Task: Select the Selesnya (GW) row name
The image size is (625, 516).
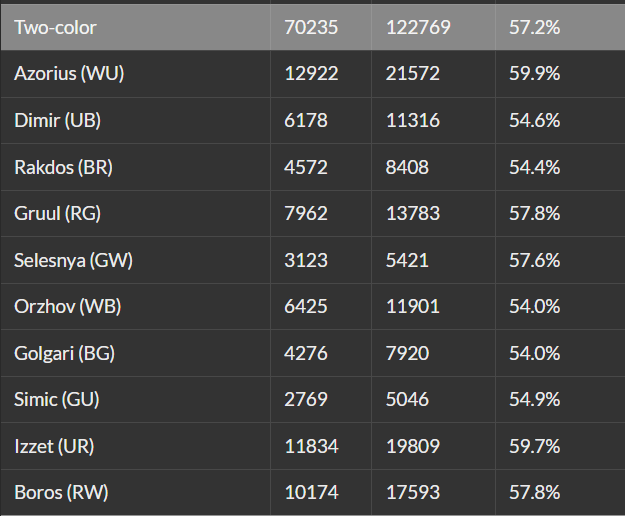Action: point(73,260)
